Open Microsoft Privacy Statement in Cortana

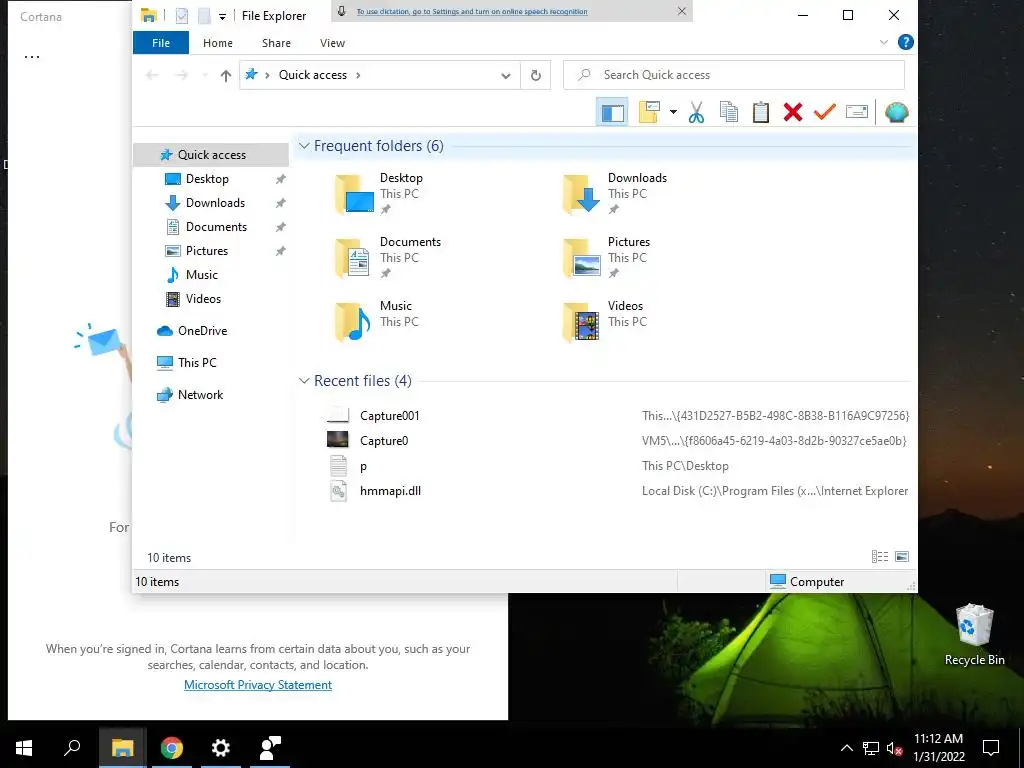coord(258,685)
